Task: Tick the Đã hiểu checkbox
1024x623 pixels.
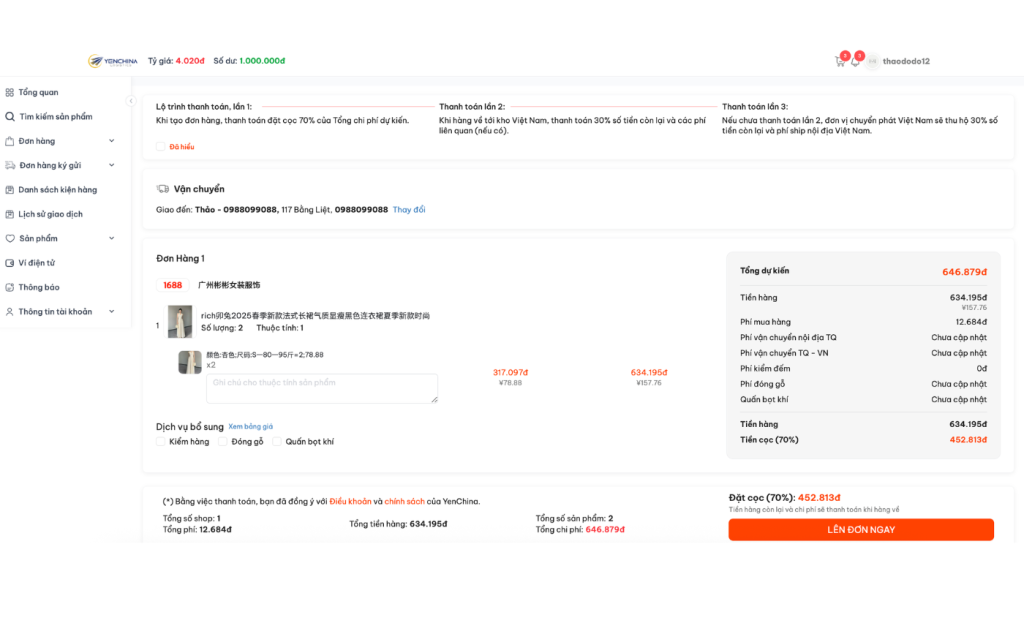Action: (x=161, y=147)
